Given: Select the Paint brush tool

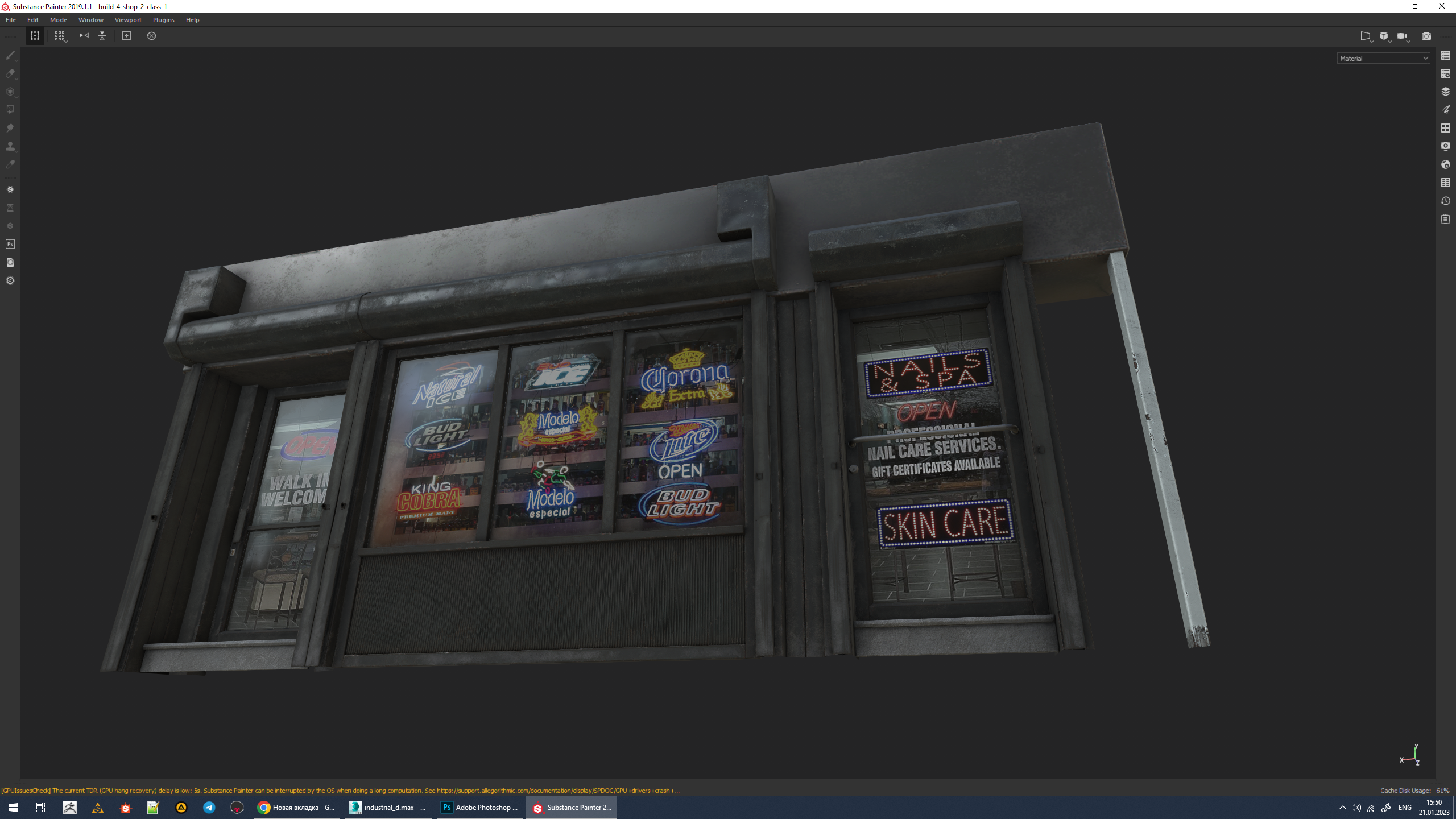Looking at the screenshot, I should (x=10, y=55).
